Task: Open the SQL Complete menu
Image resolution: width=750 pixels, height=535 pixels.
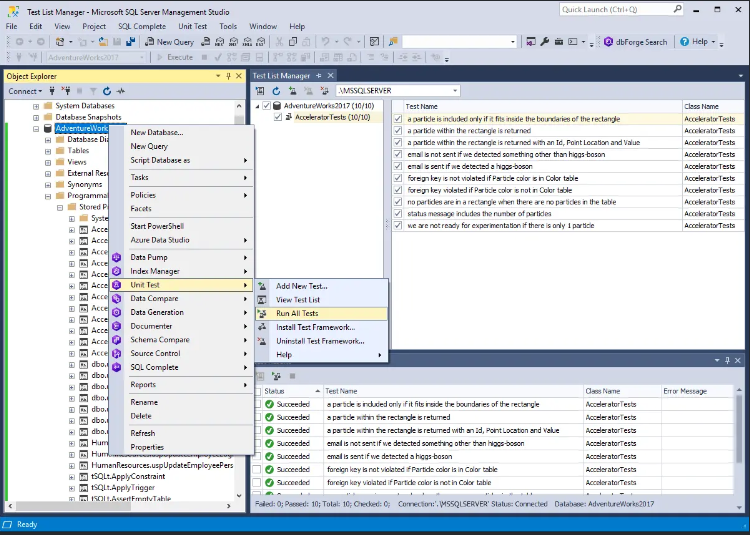Action: pyautogui.click(x=142, y=26)
